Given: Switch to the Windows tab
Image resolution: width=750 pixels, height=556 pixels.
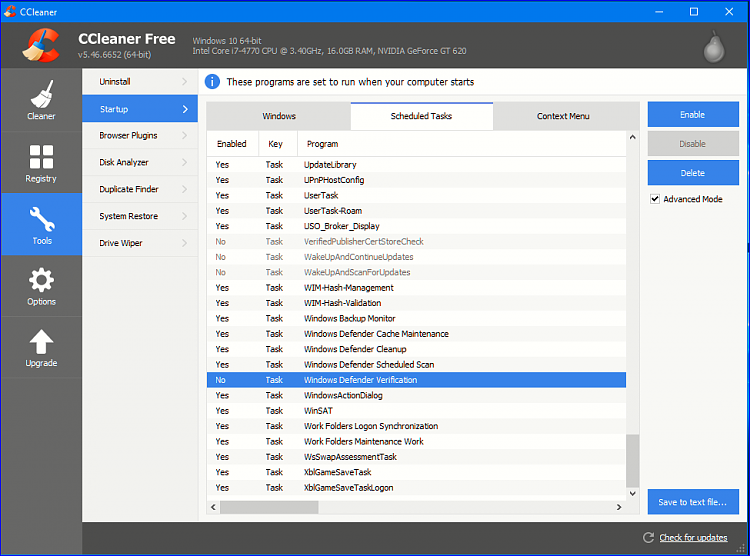Looking at the screenshot, I should pos(279,116).
